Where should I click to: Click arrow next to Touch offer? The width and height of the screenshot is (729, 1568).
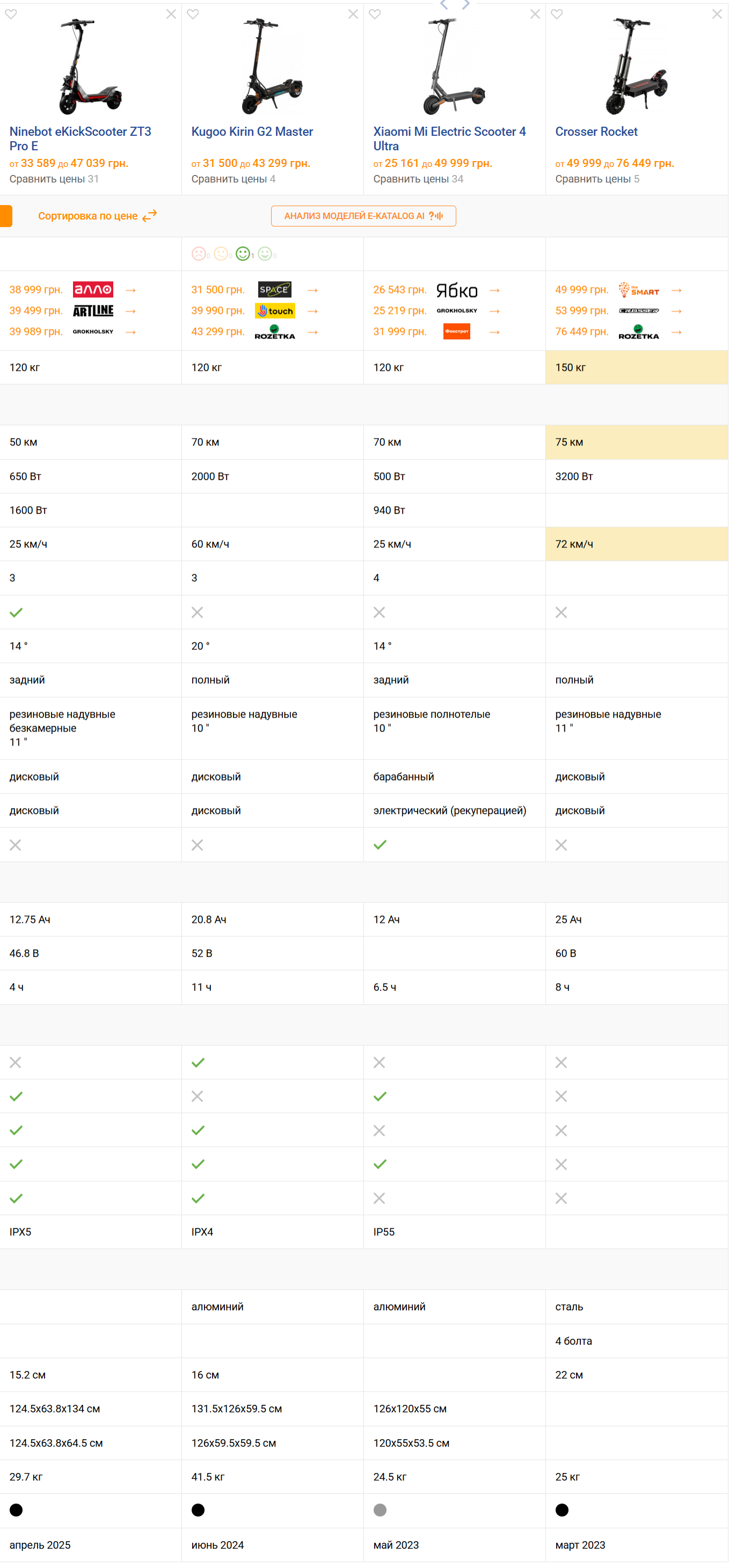point(312,311)
